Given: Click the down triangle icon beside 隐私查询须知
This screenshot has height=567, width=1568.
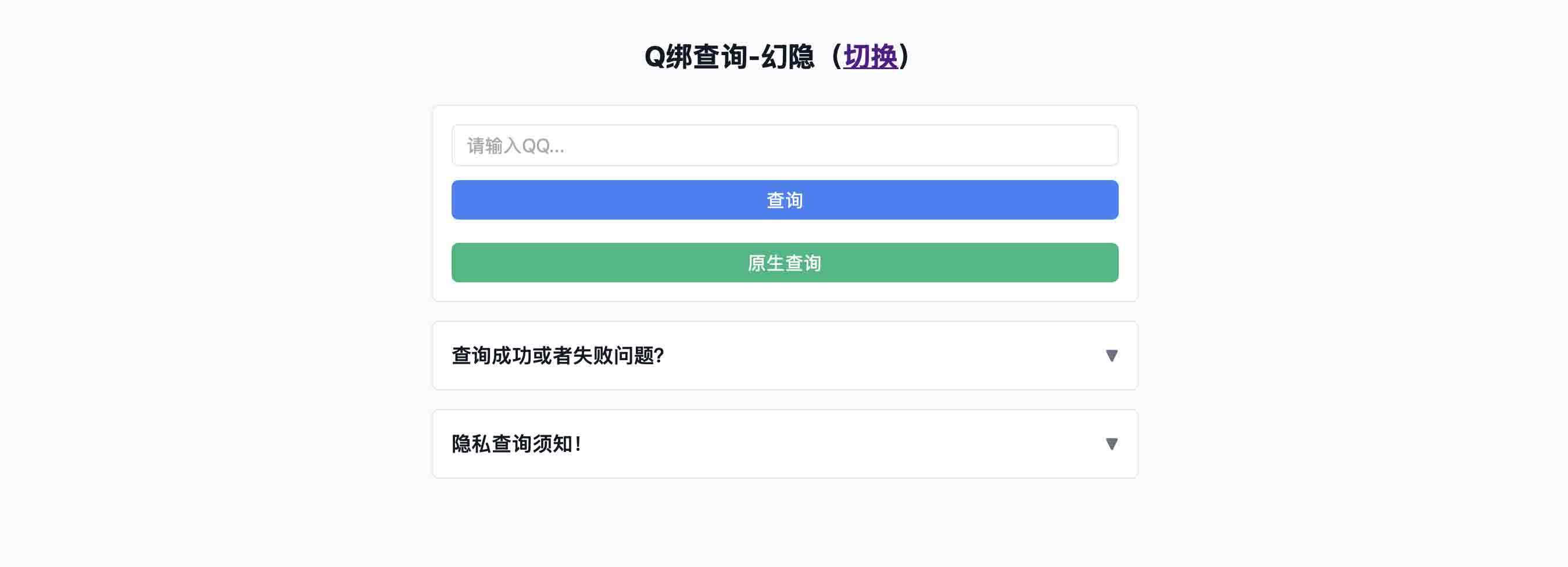Looking at the screenshot, I should pyautogui.click(x=1111, y=444).
